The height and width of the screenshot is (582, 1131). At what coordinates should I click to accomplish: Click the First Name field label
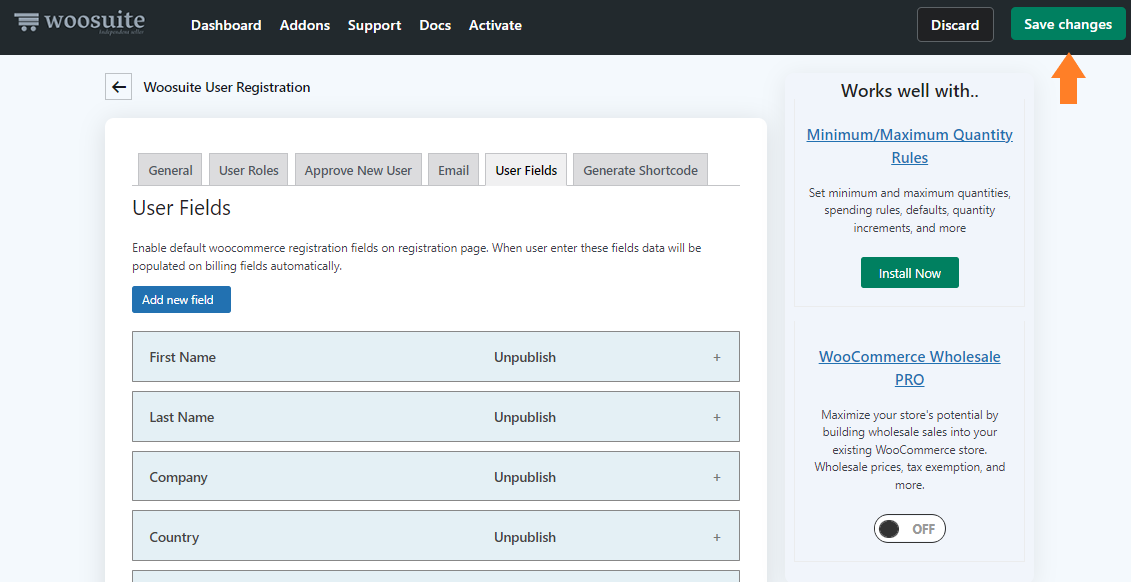tap(182, 357)
